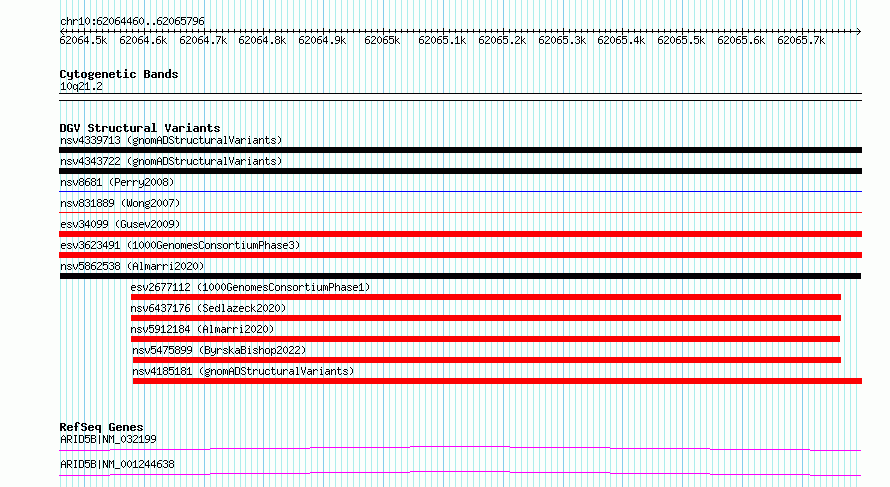
Task: Select the Cytogenetic Bands track header
Action: click(119, 74)
